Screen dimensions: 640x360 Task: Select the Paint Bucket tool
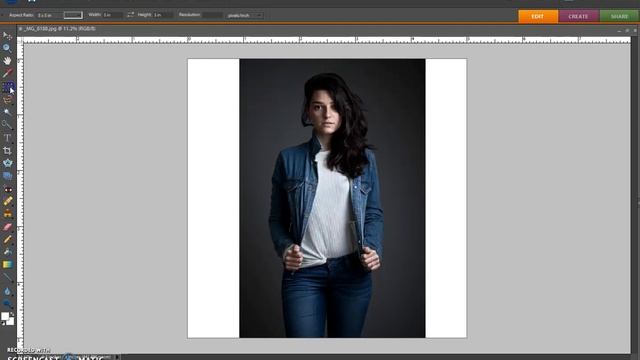click(x=7, y=252)
